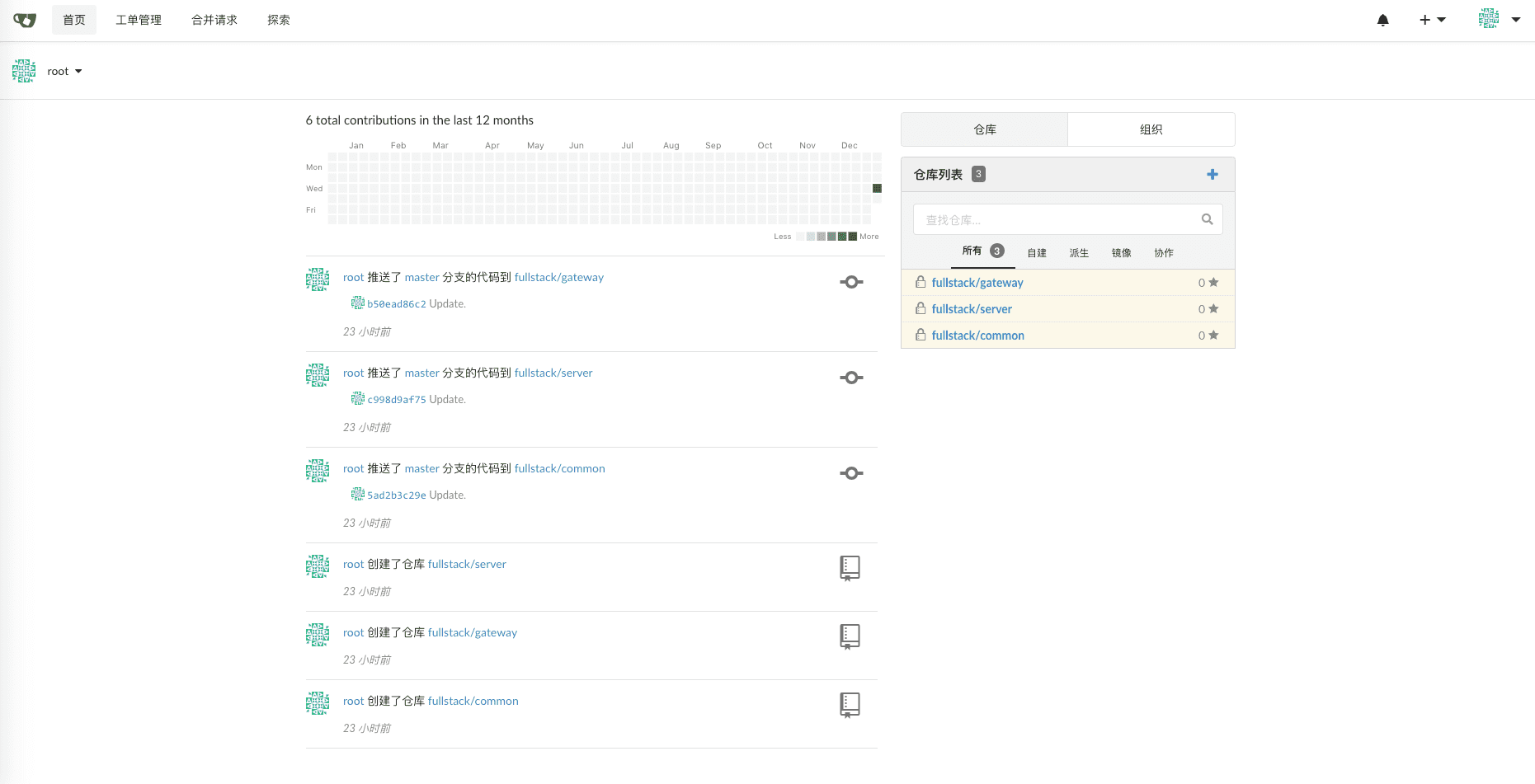
Task: Click the lock icon beside fullstack/common
Action: coord(921,335)
